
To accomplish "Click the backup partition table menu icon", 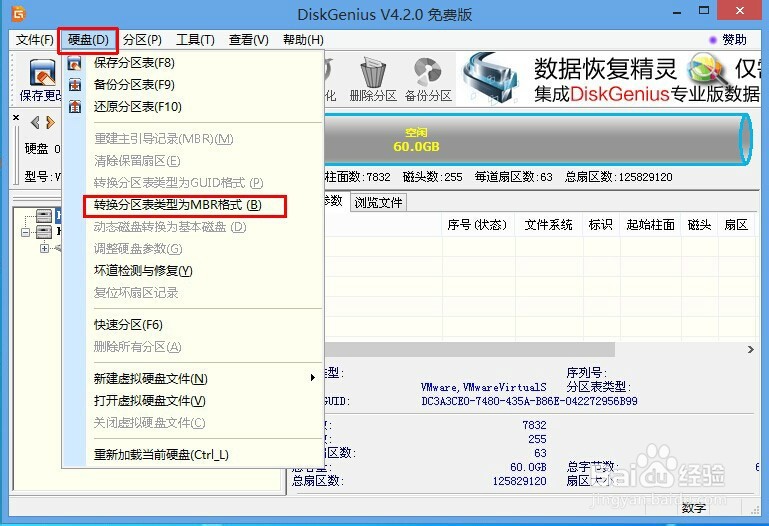I will pyautogui.click(x=75, y=85).
